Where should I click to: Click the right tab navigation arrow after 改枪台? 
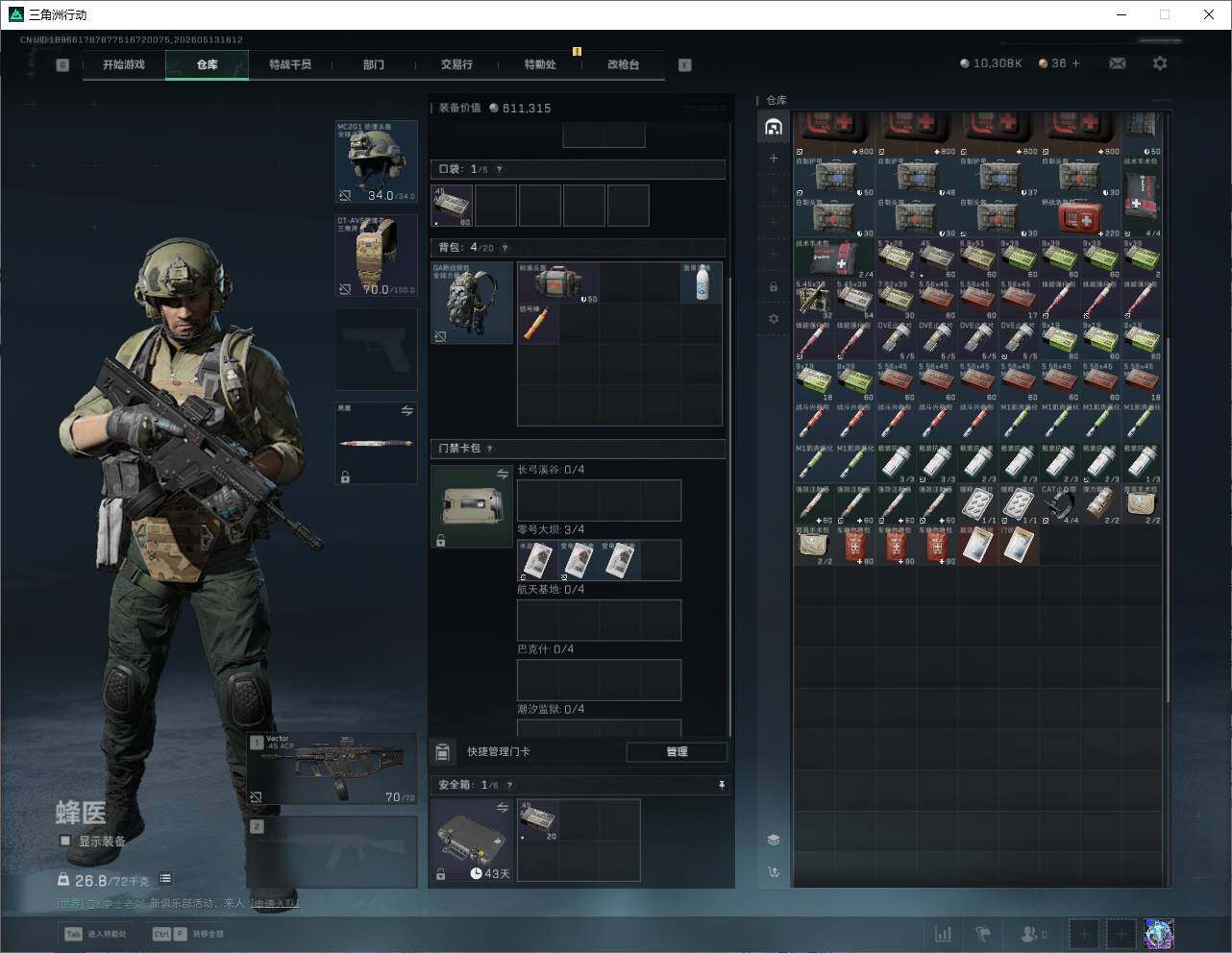[x=685, y=65]
